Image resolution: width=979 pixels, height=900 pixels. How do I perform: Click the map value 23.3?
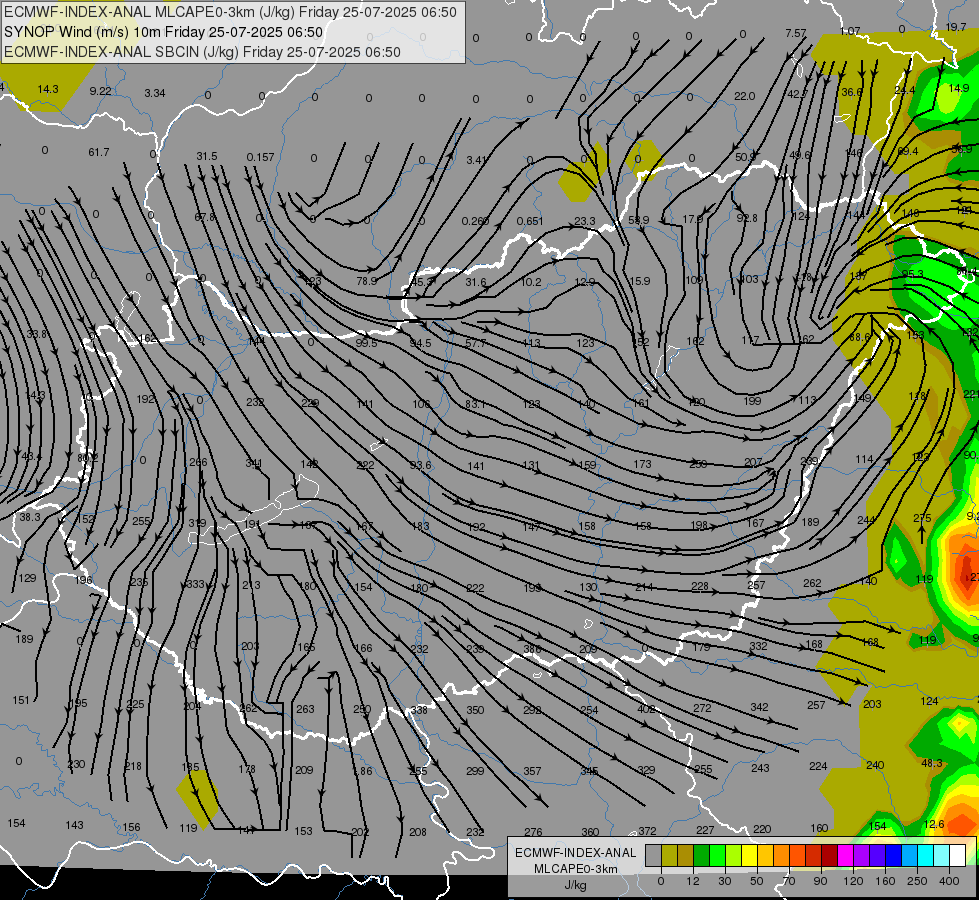coord(585,221)
